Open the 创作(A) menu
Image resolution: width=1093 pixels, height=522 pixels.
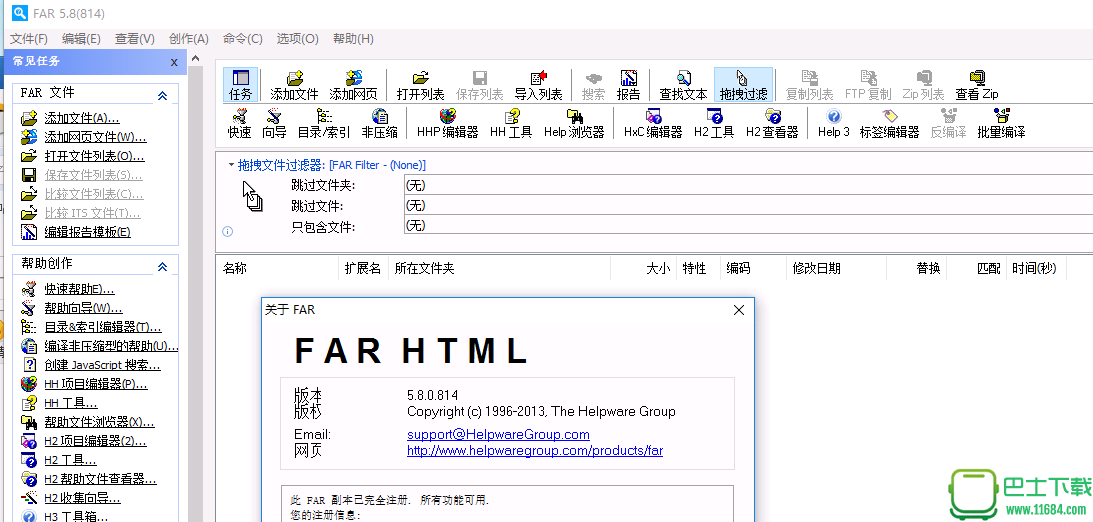pos(189,39)
